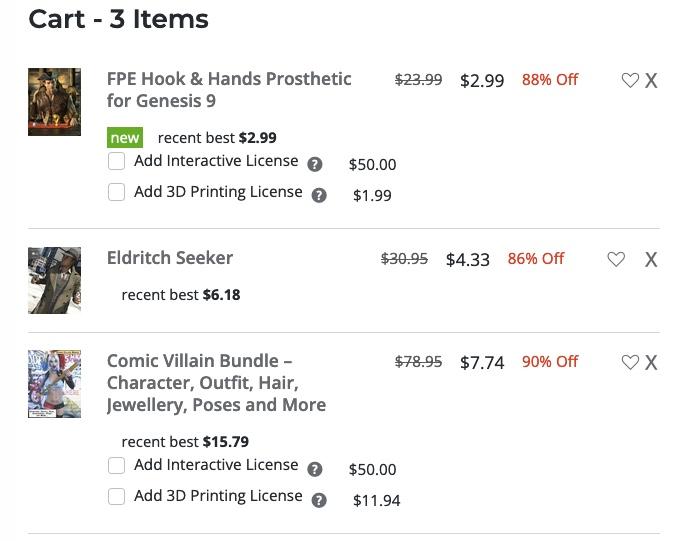
Task: Remove FPE Hook & Hands from cart
Action: click(651, 81)
